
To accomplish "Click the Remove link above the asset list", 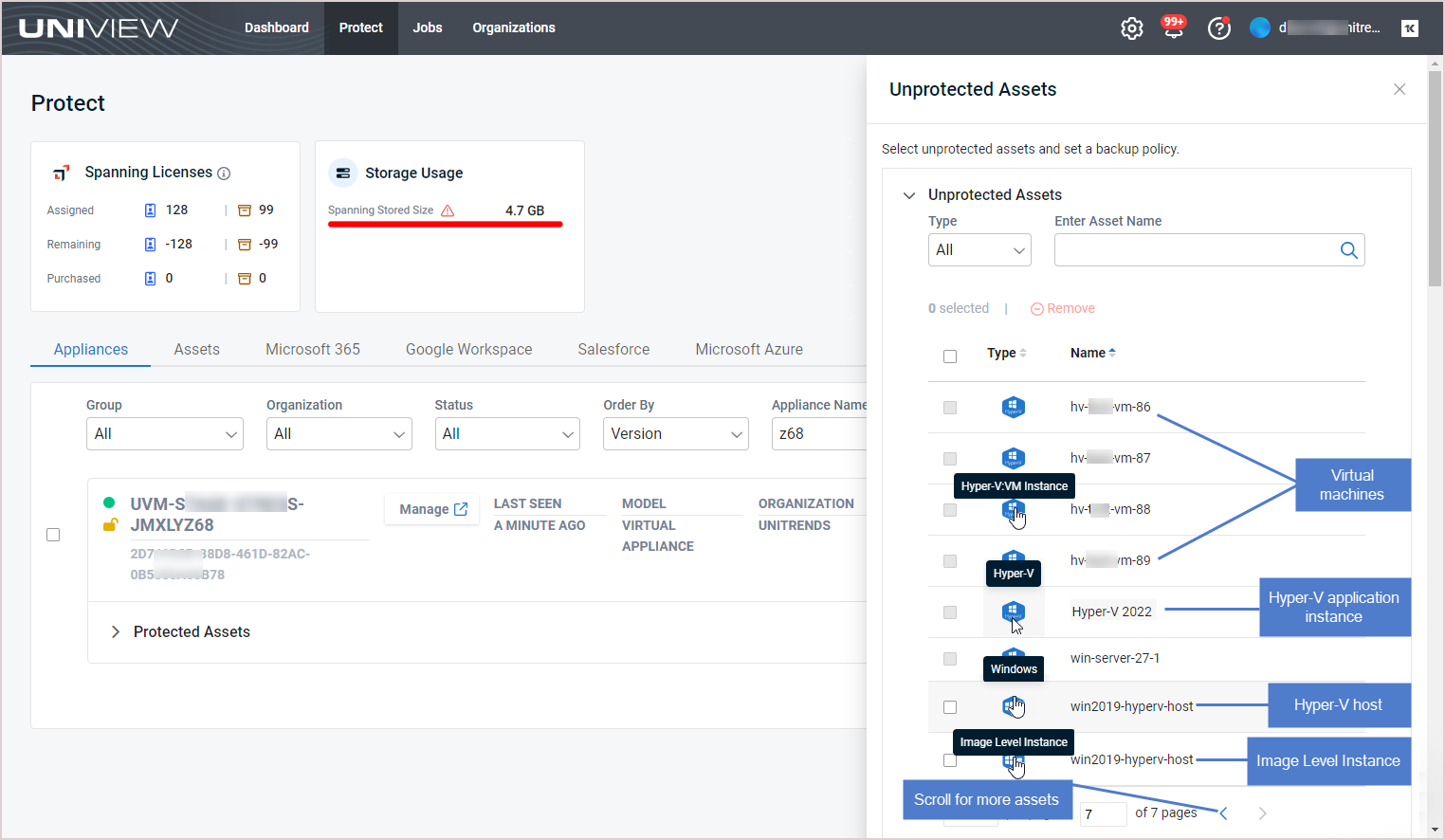I will 1062,308.
